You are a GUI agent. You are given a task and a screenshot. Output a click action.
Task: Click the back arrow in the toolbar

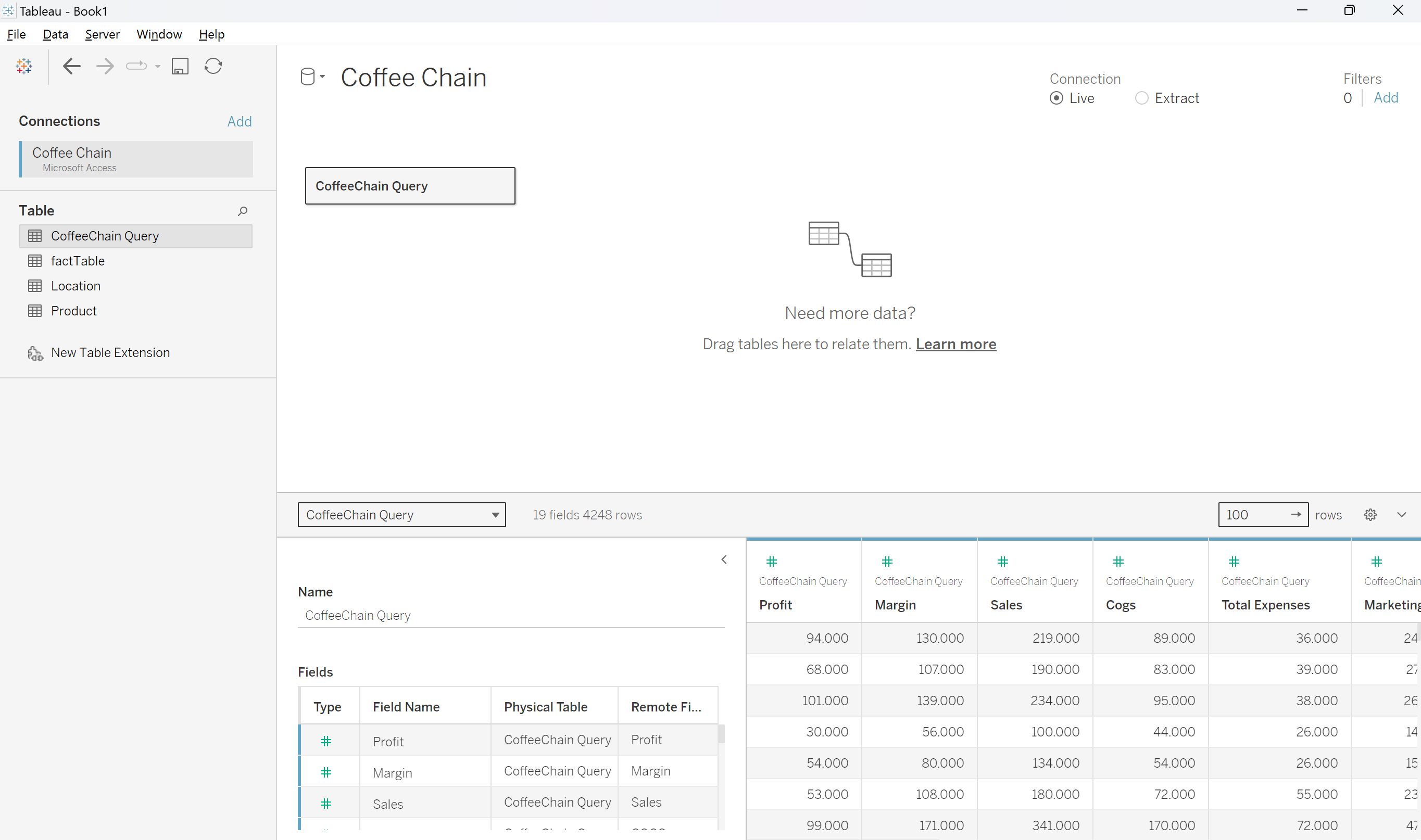click(x=71, y=66)
